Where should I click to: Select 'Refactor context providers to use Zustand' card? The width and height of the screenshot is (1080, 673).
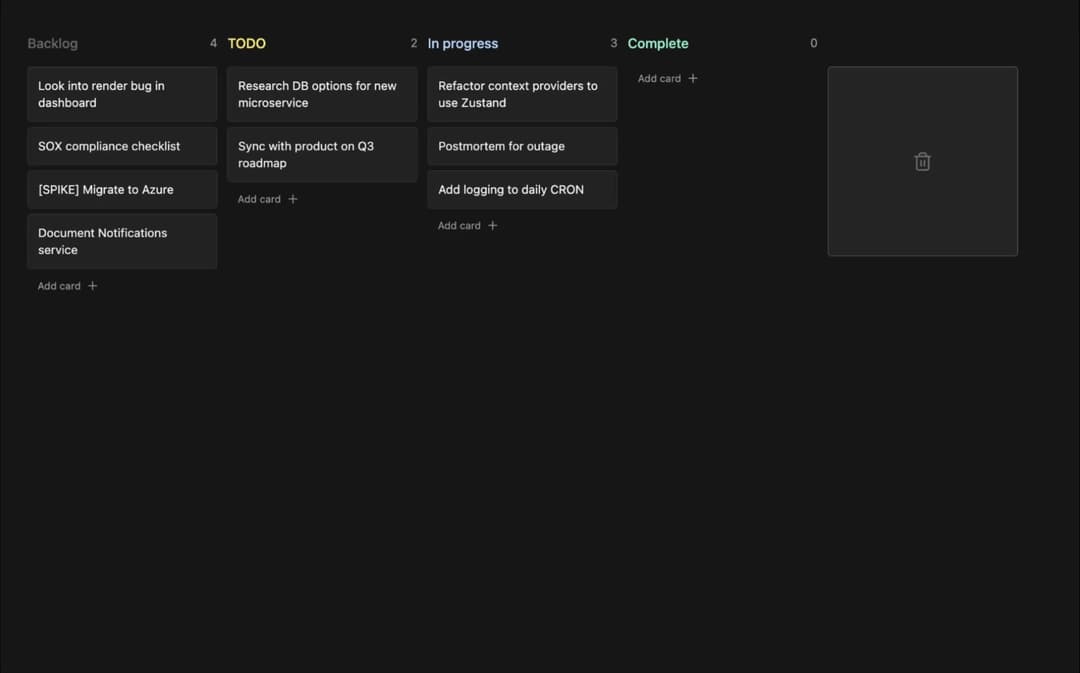[522, 94]
